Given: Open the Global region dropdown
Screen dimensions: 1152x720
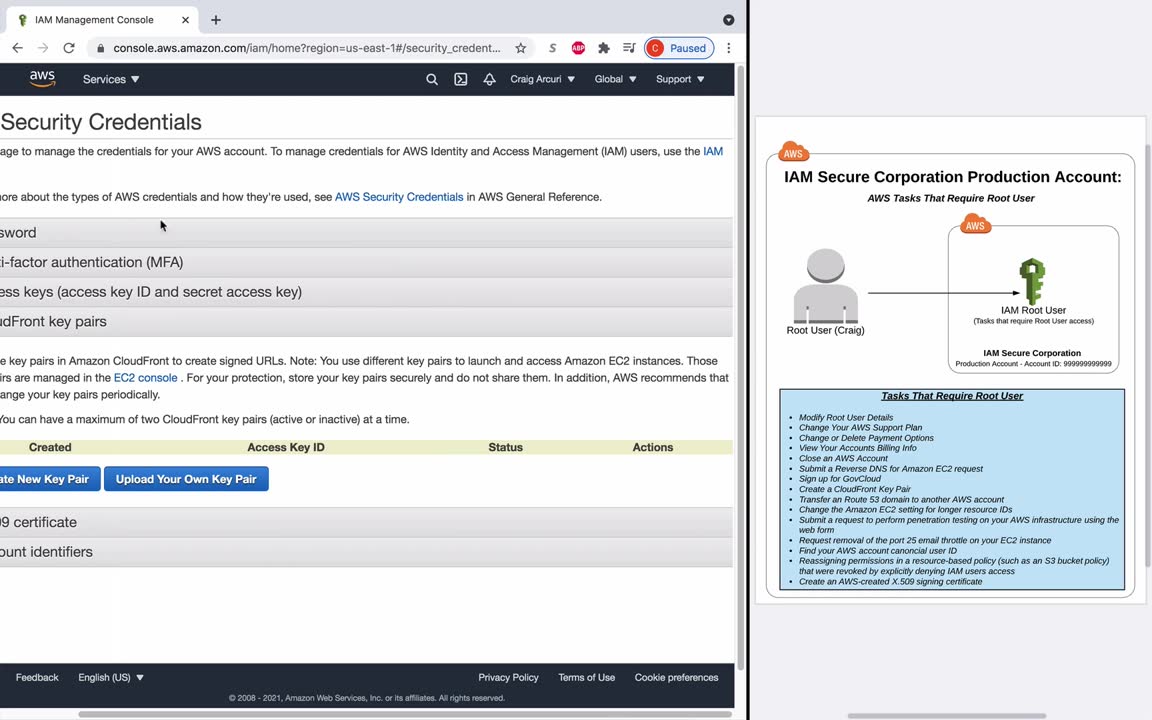Looking at the screenshot, I should [615, 79].
